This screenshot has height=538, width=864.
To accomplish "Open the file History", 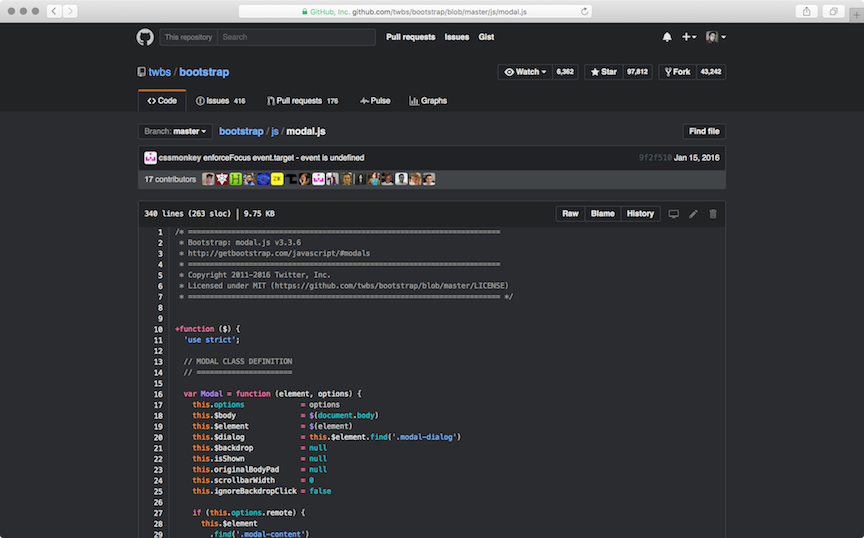I will [640, 214].
